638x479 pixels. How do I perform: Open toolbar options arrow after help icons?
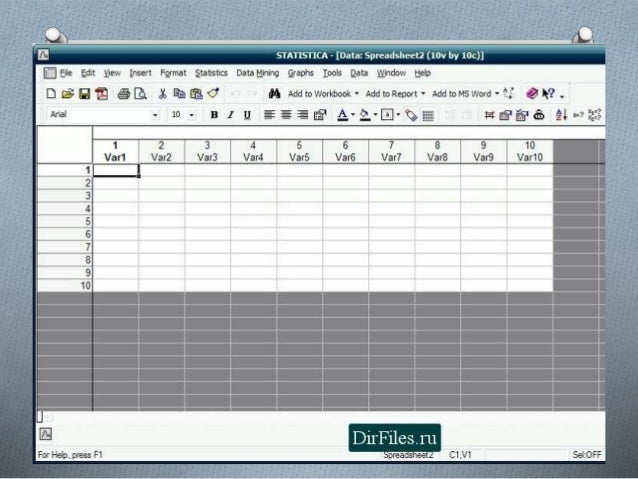pos(562,96)
